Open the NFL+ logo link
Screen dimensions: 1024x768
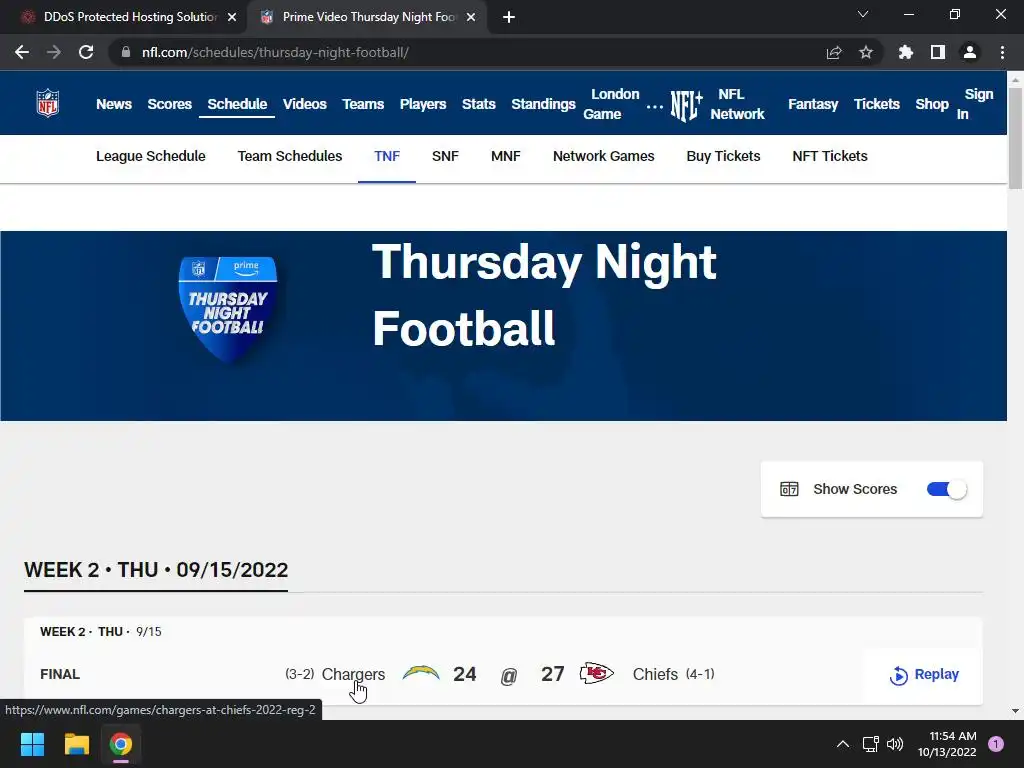pos(686,104)
